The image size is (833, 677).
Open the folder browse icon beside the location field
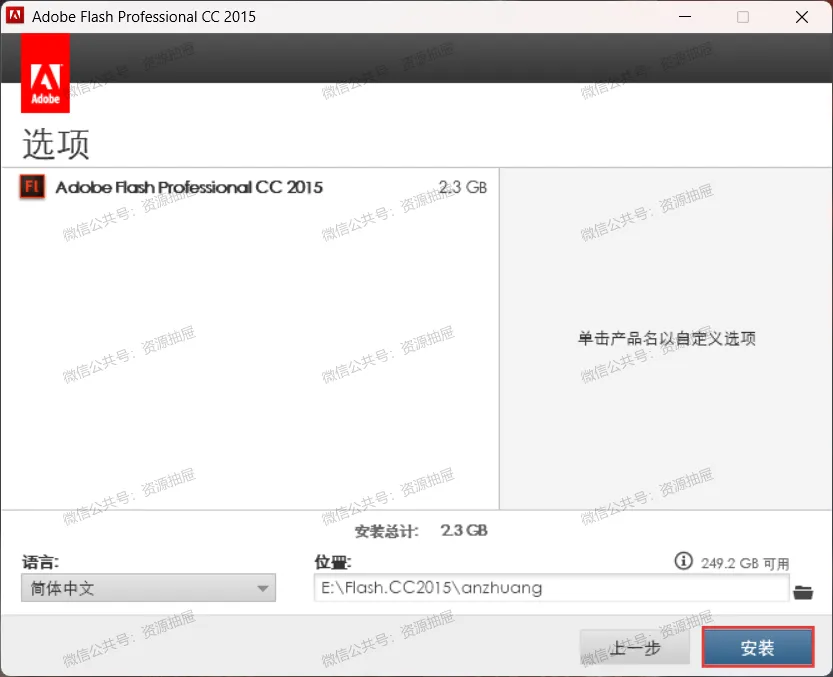[x=803, y=592]
